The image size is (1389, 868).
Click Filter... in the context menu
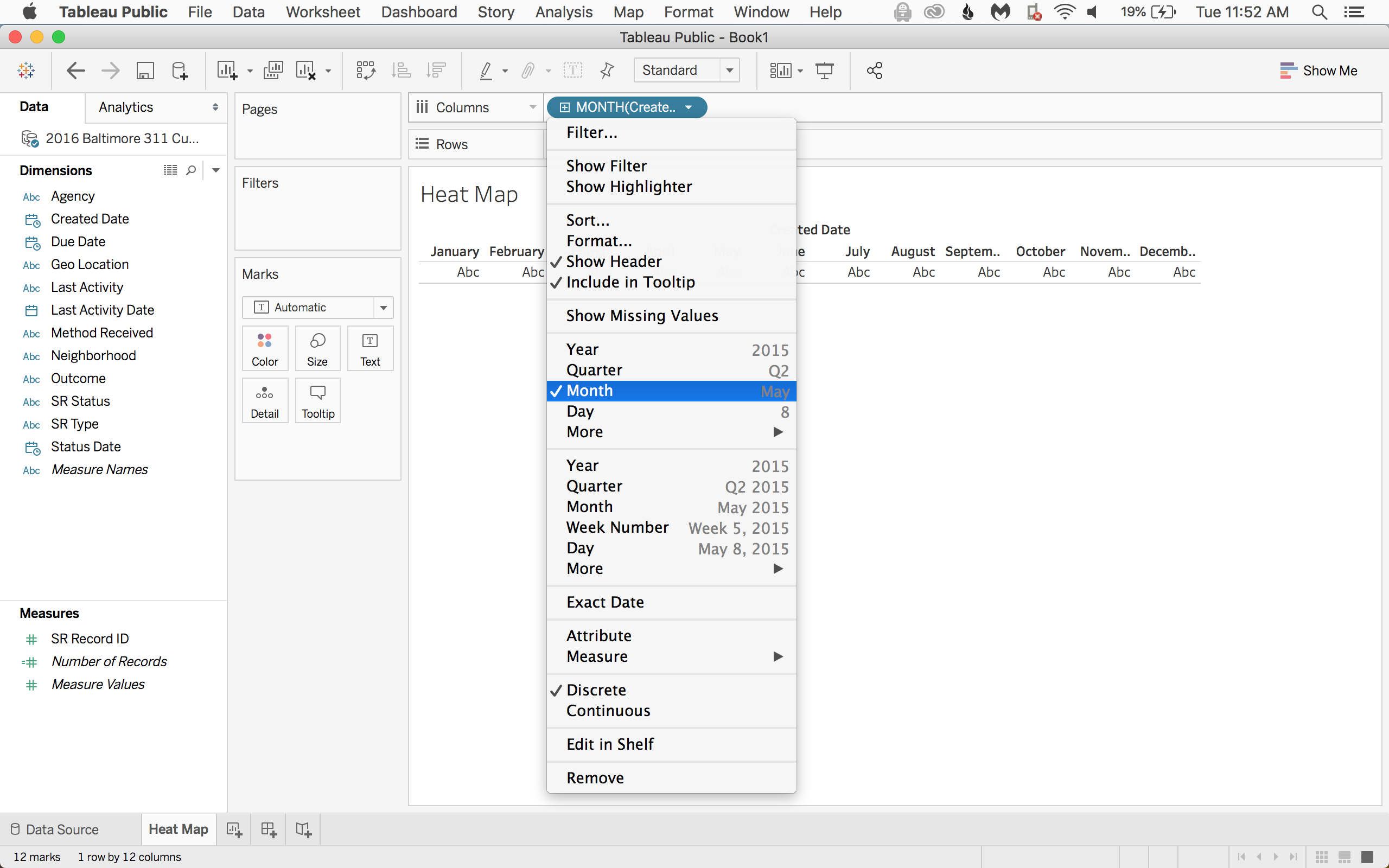coord(671,132)
